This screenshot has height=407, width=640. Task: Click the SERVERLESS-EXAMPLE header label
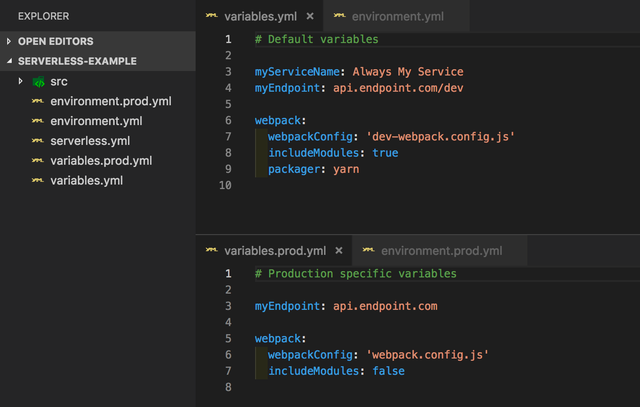[77, 61]
